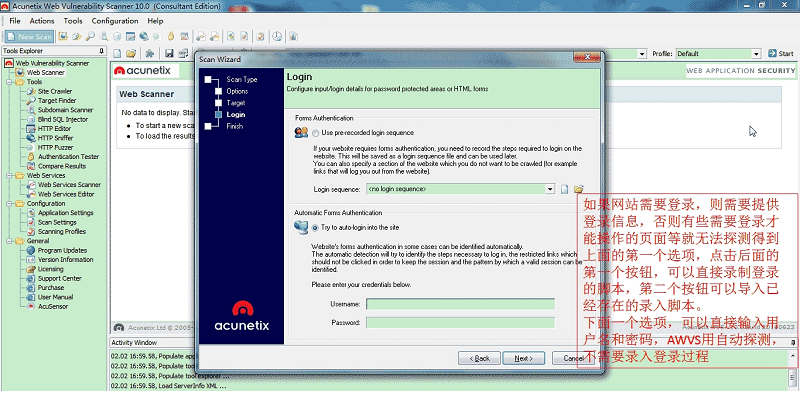Select Blind SQL Injector in the tree
The width and height of the screenshot is (800, 406).
63,119
